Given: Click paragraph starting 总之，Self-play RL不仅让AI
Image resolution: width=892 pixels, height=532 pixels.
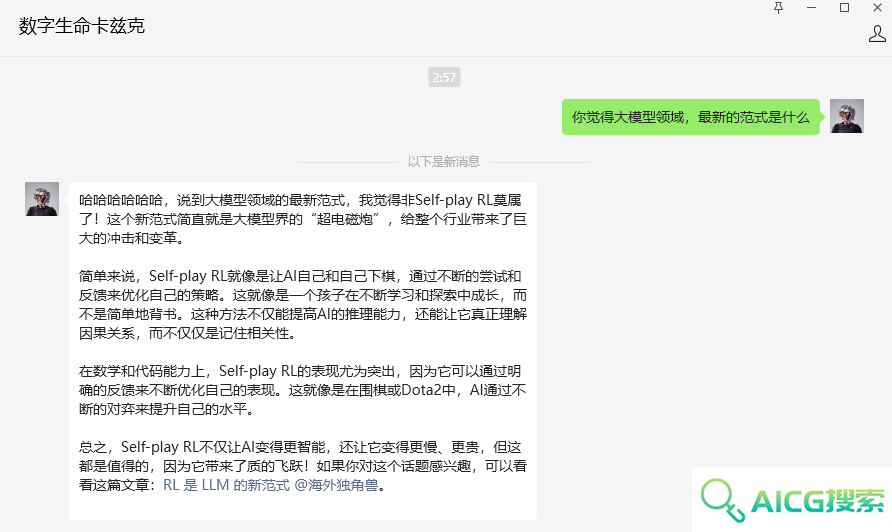Looking at the screenshot, I should [x=303, y=466].
